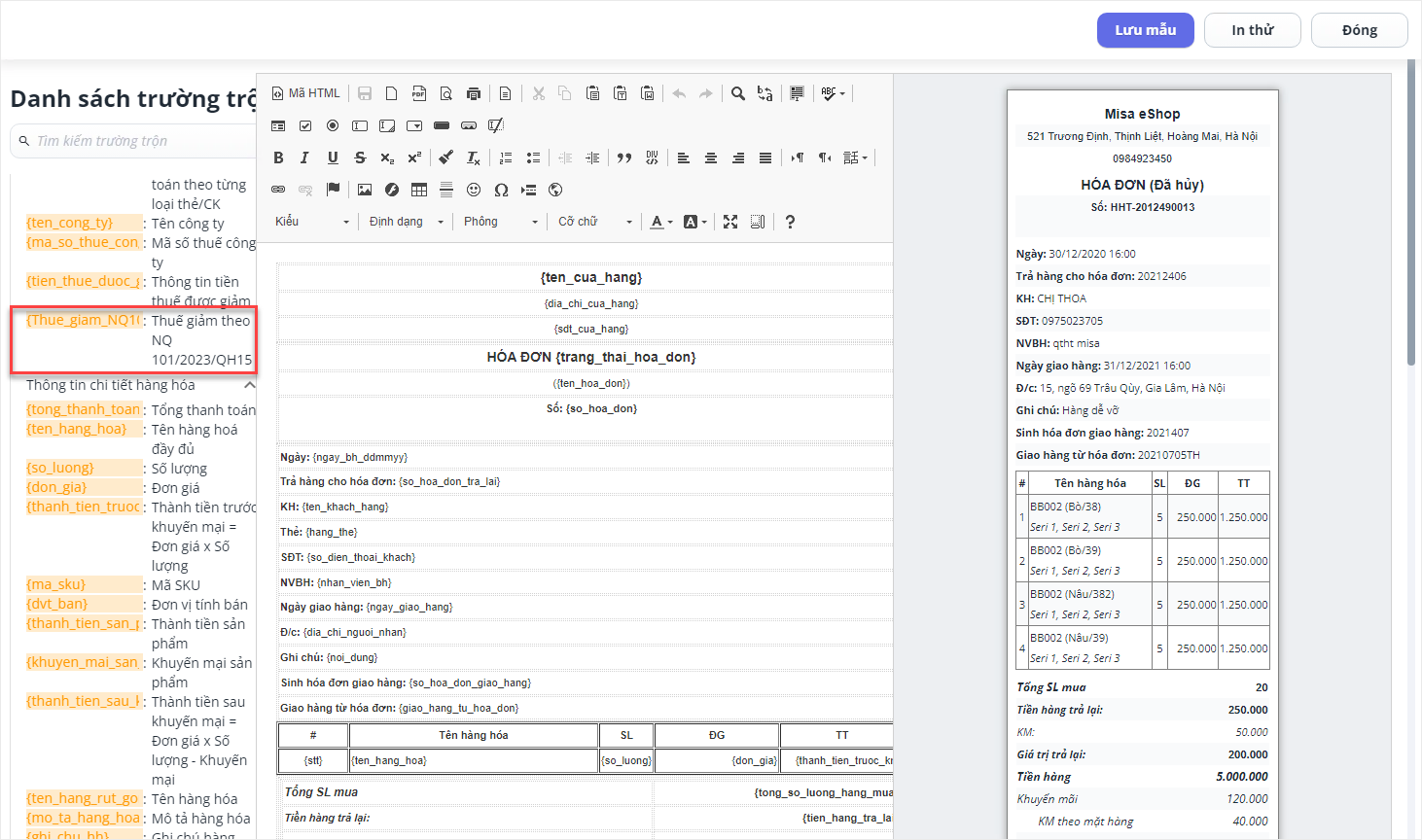
Task: Open the Cỡ chữ font size dropdown
Action: (x=594, y=222)
